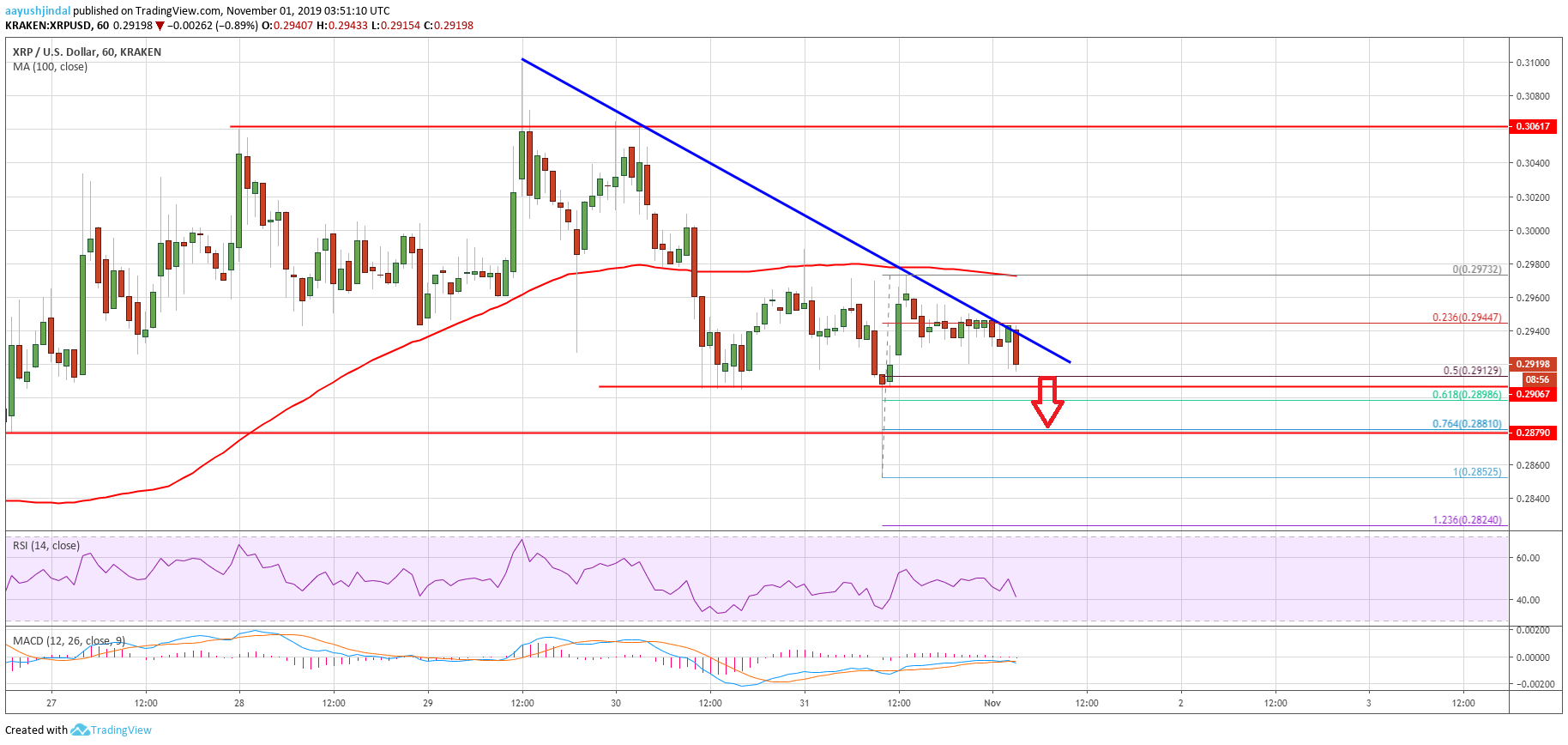
Task: Click the 0.30000 price axis label
Action: pyautogui.click(x=1533, y=231)
